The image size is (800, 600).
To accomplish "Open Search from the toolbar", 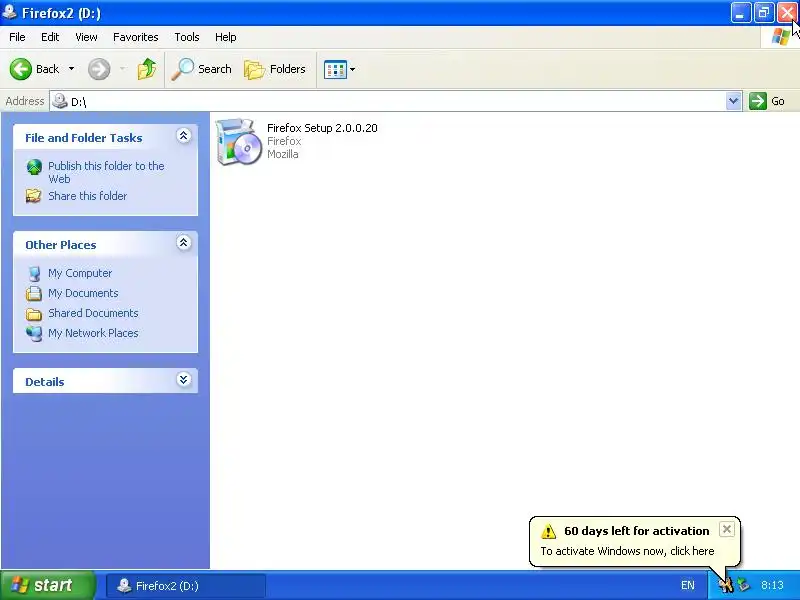I will (x=201, y=69).
